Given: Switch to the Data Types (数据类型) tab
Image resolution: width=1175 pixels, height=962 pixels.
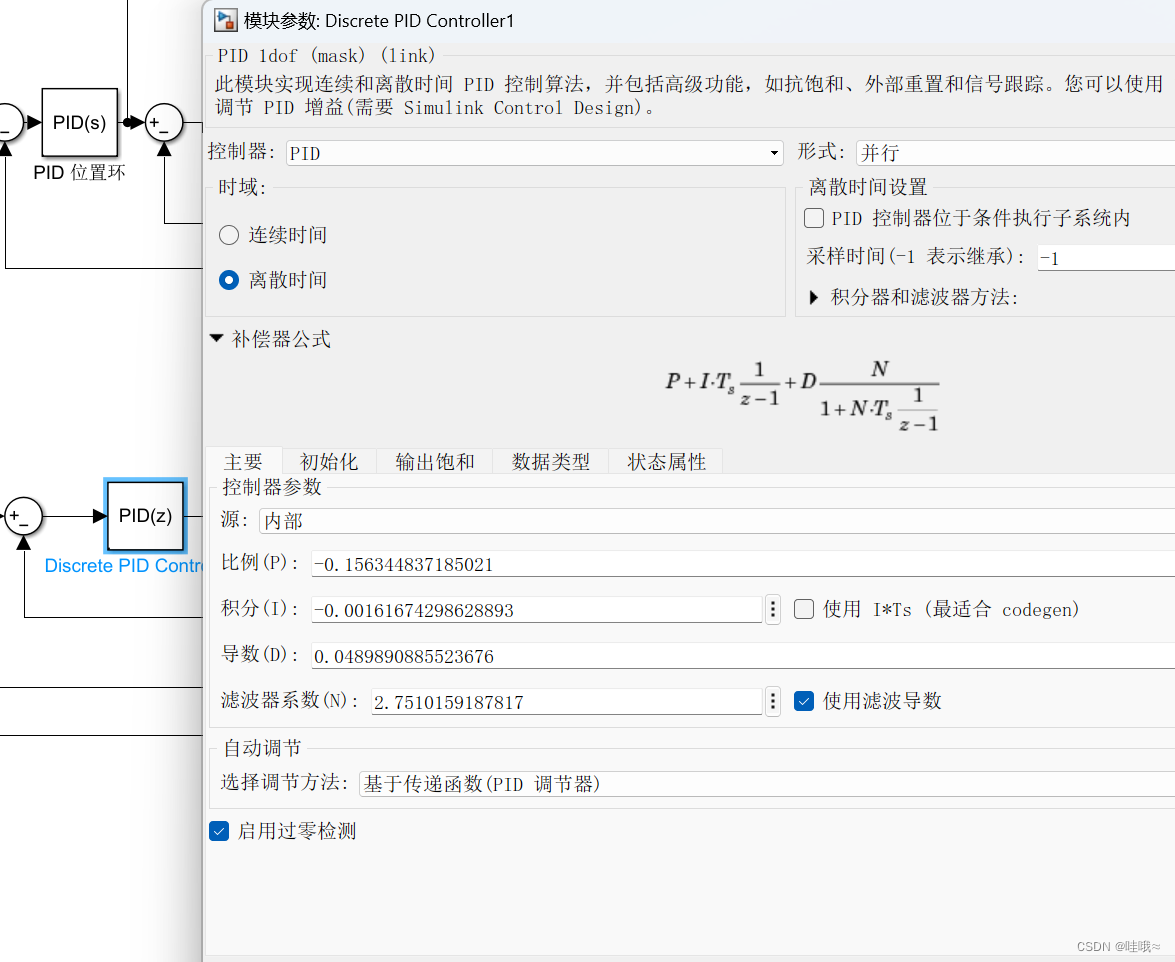Looking at the screenshot, I should point(551,462).
